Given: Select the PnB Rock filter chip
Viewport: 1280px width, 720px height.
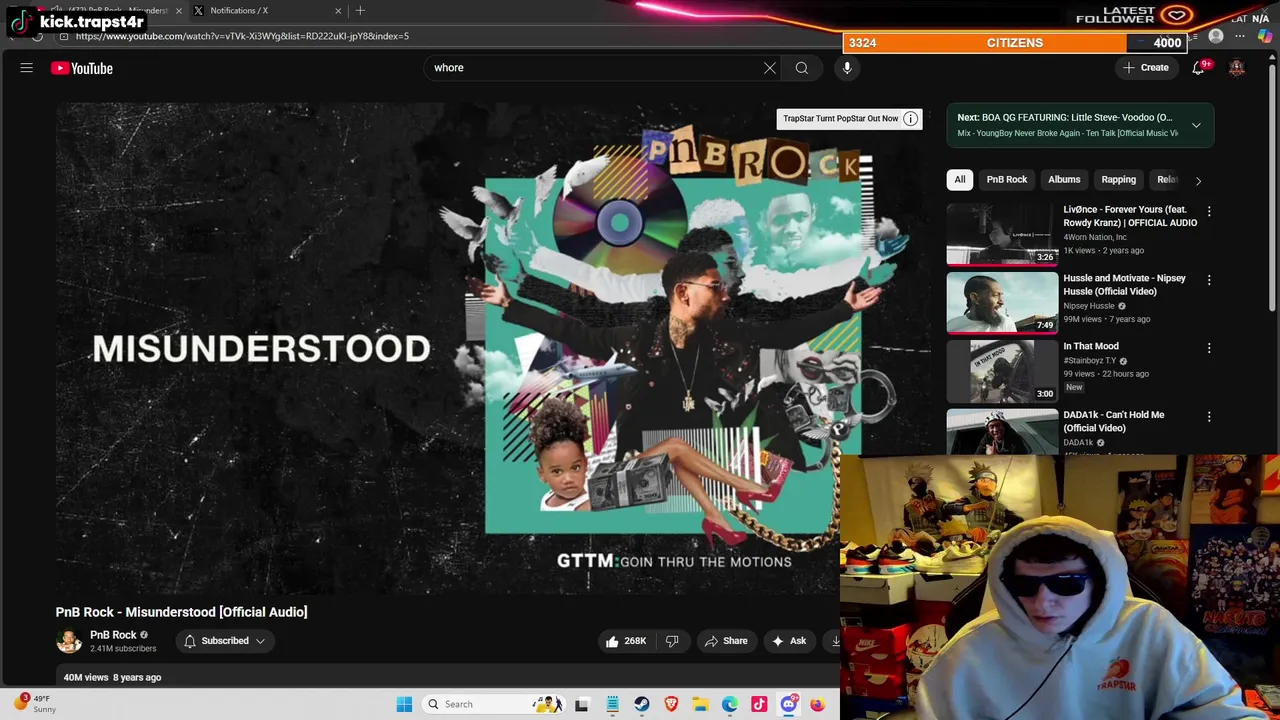Looking at the screenshot, I should 1007,180.
